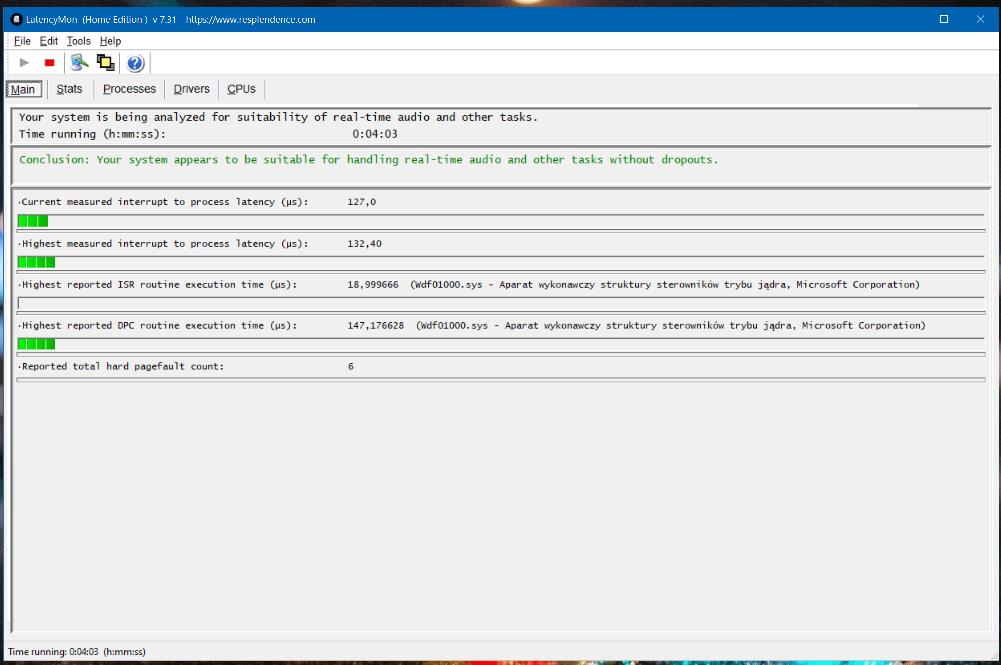The height and width of the screenshot is (665, 1001).
Task: Click the ISR execution time 18,999666
Action: (x=373, y=285)
